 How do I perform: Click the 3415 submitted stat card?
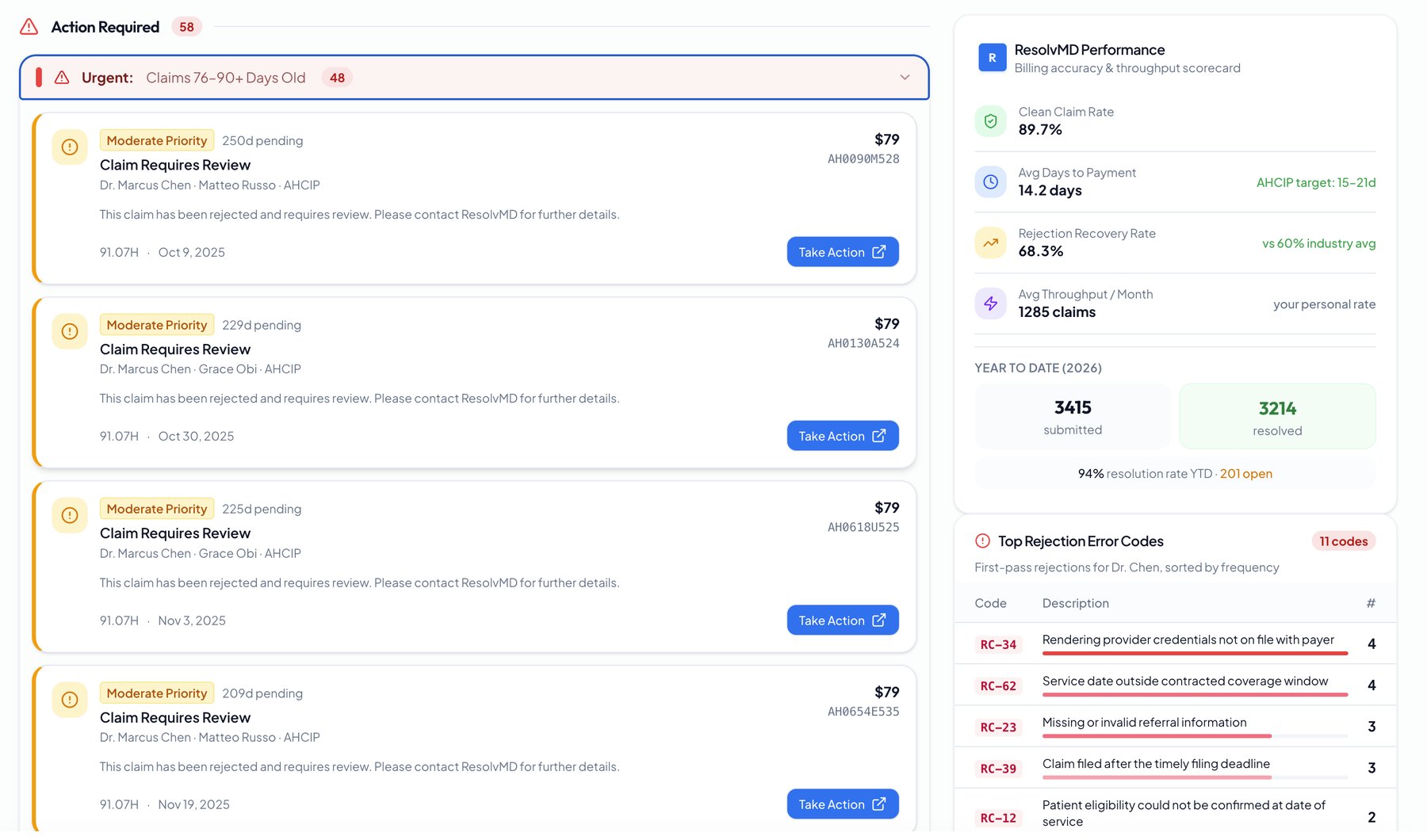pos(1073,417)
